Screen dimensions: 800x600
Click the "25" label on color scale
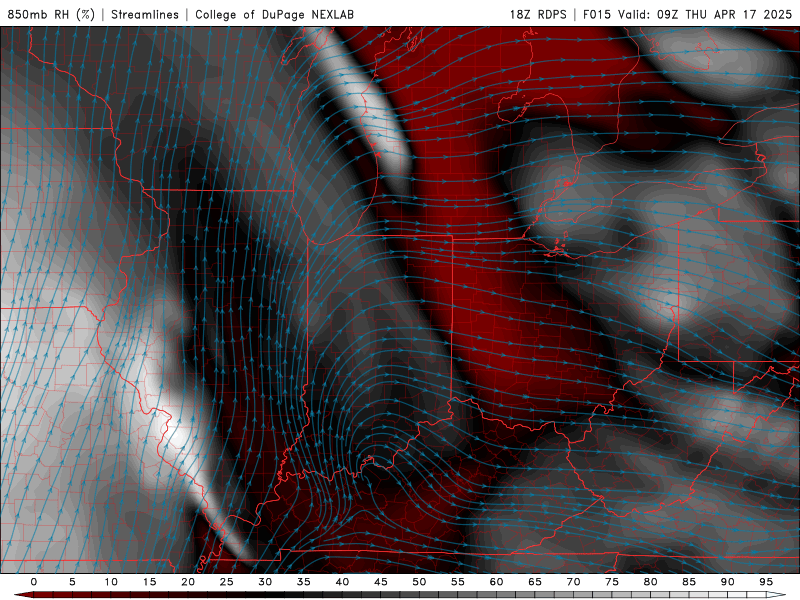click(x=227, y=582)
